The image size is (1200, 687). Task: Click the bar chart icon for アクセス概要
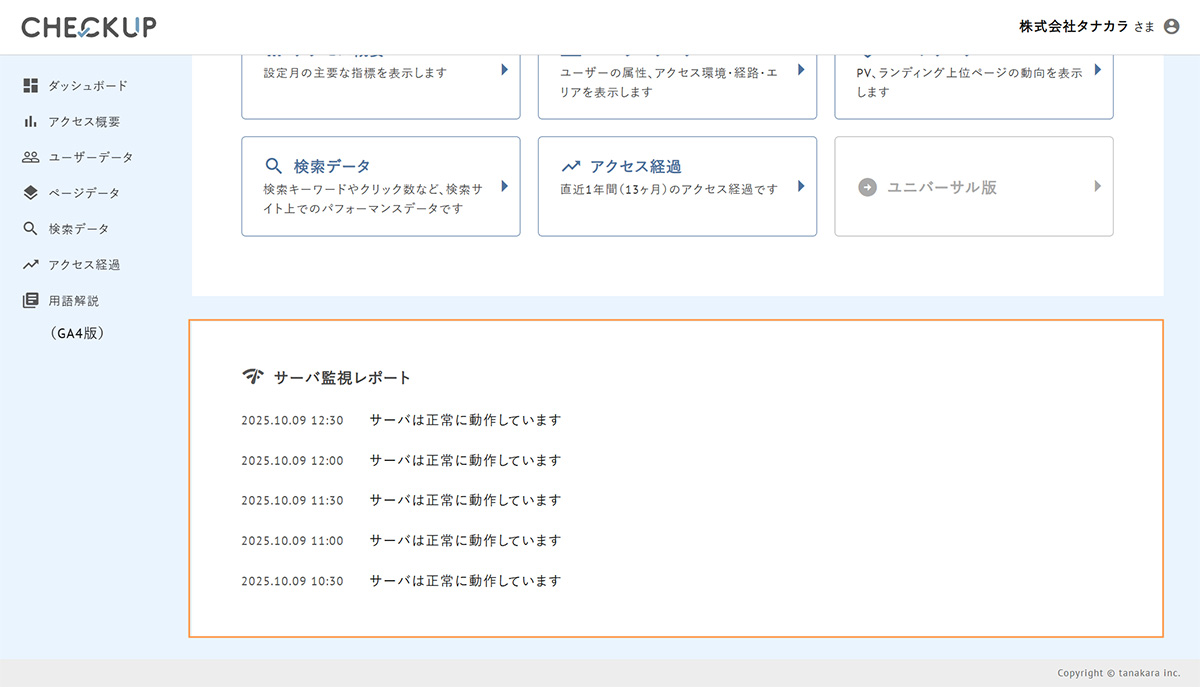pyautogui.click(x=30, y=122)
